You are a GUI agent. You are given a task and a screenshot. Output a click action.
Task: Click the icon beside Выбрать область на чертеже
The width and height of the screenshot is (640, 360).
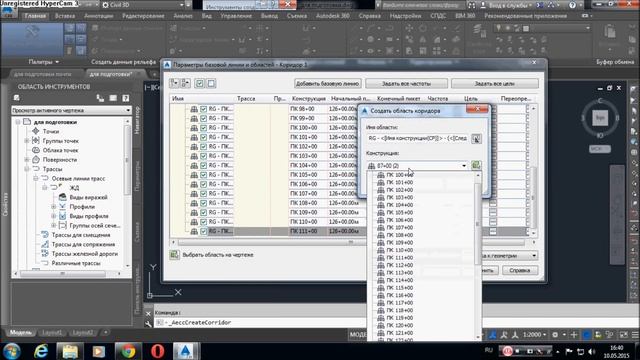click(x=174, y=255)
